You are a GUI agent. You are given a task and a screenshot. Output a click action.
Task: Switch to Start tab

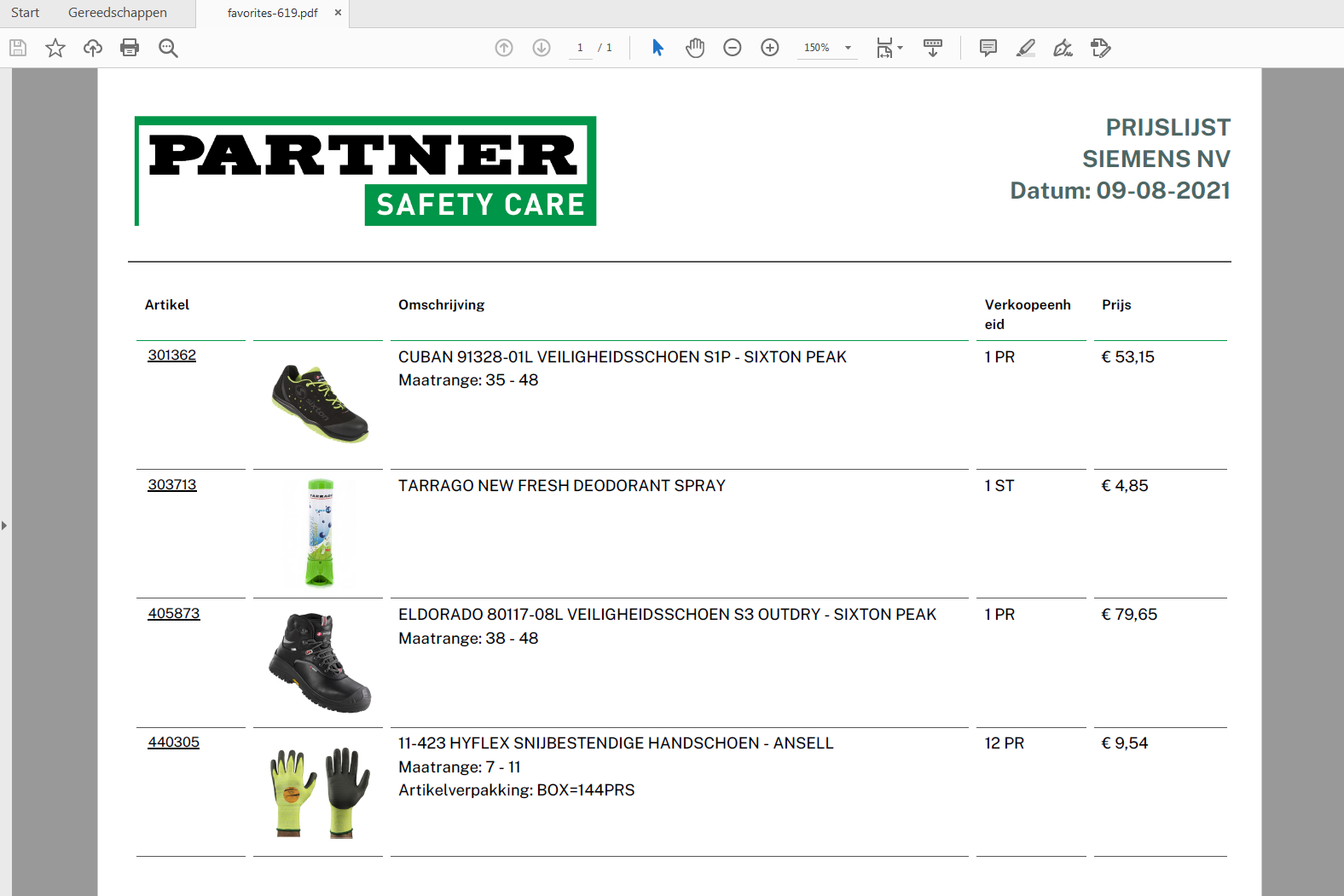pos(26,13)
